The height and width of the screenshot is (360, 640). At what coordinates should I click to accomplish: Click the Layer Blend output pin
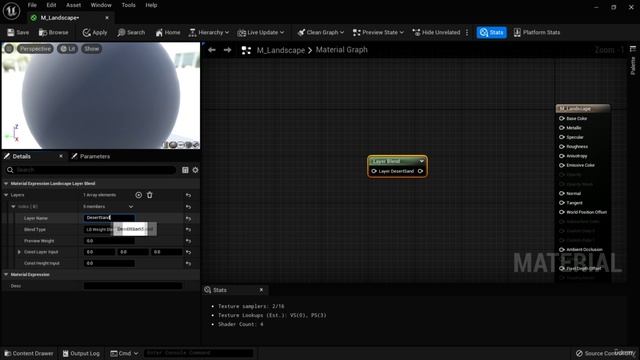420,171
